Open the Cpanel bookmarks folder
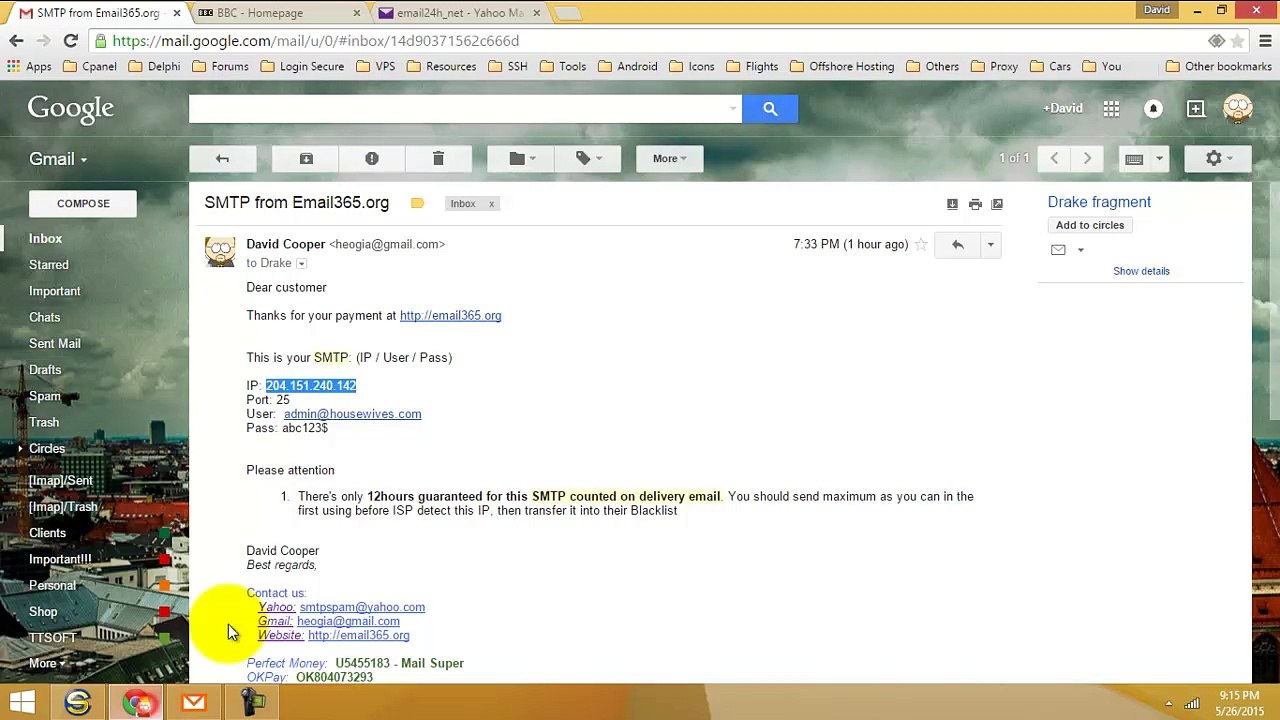Screen dimensions: 1280x720 pos(90,67)
